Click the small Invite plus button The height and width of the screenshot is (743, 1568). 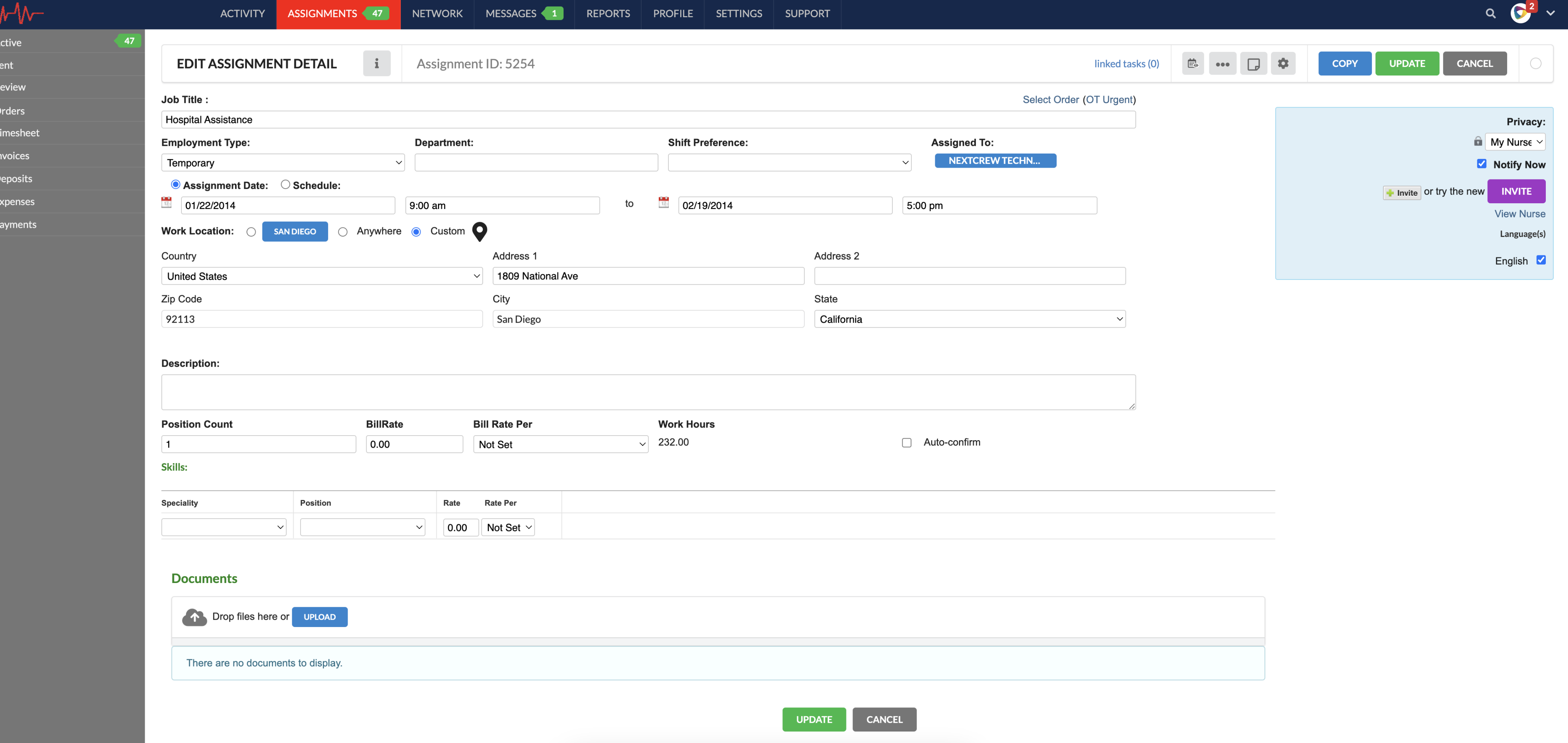point(1402,193)
